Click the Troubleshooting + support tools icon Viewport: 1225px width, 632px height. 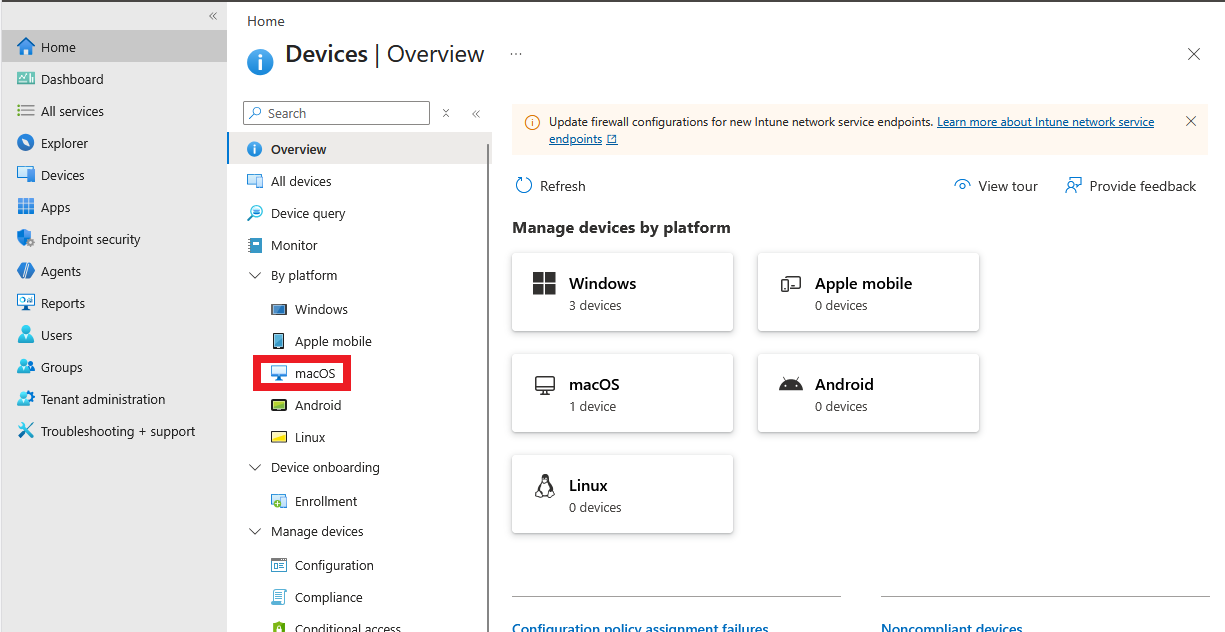tap(26, 431)
